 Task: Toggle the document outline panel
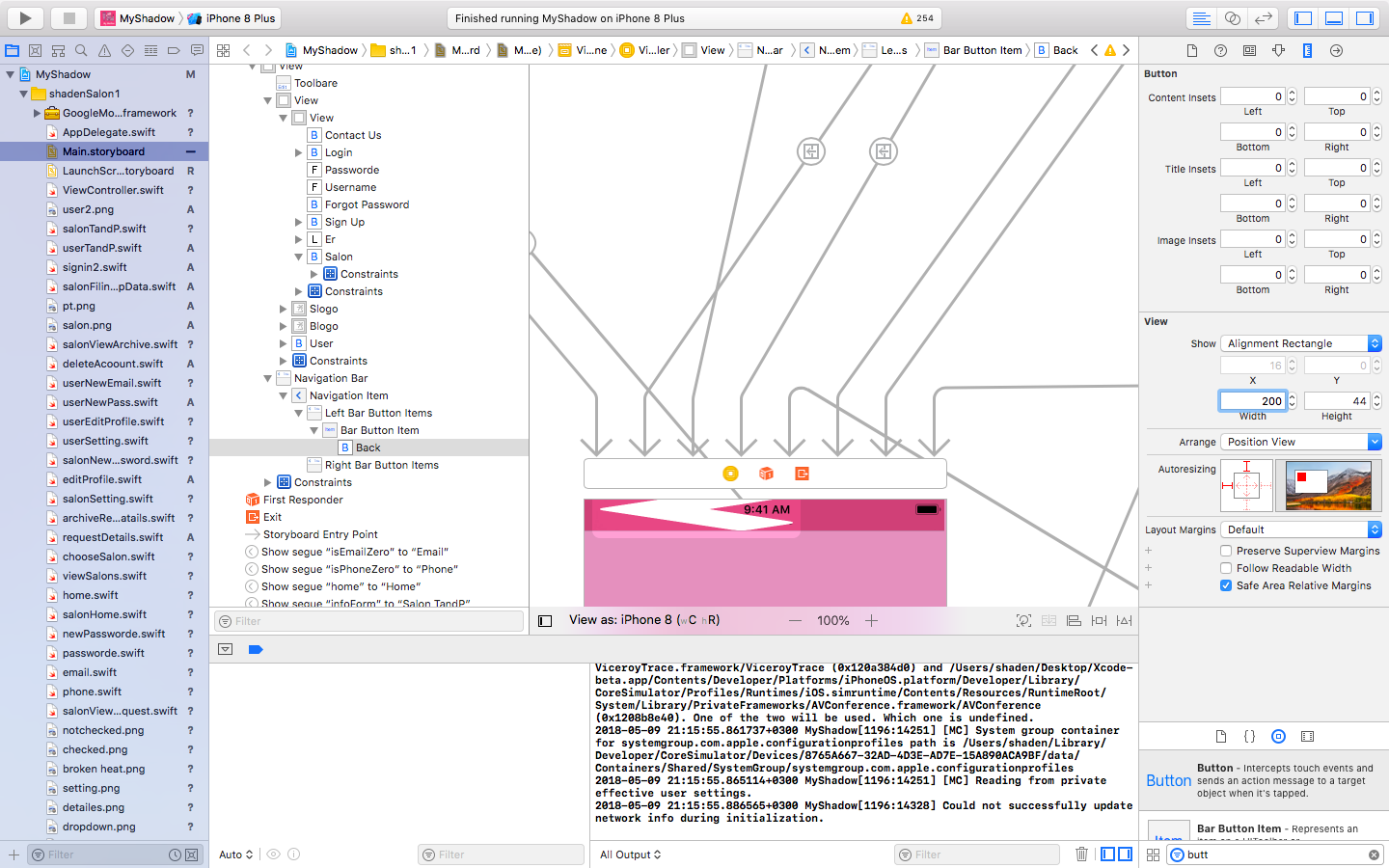(x=545, y=621)
